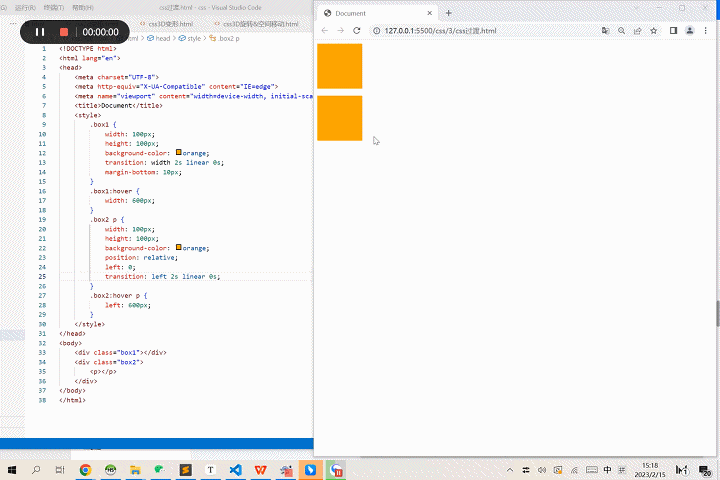This screenshot has height=480, width=720.
Task: Open Chrome's three-dot menu
Action: (706, 31)
